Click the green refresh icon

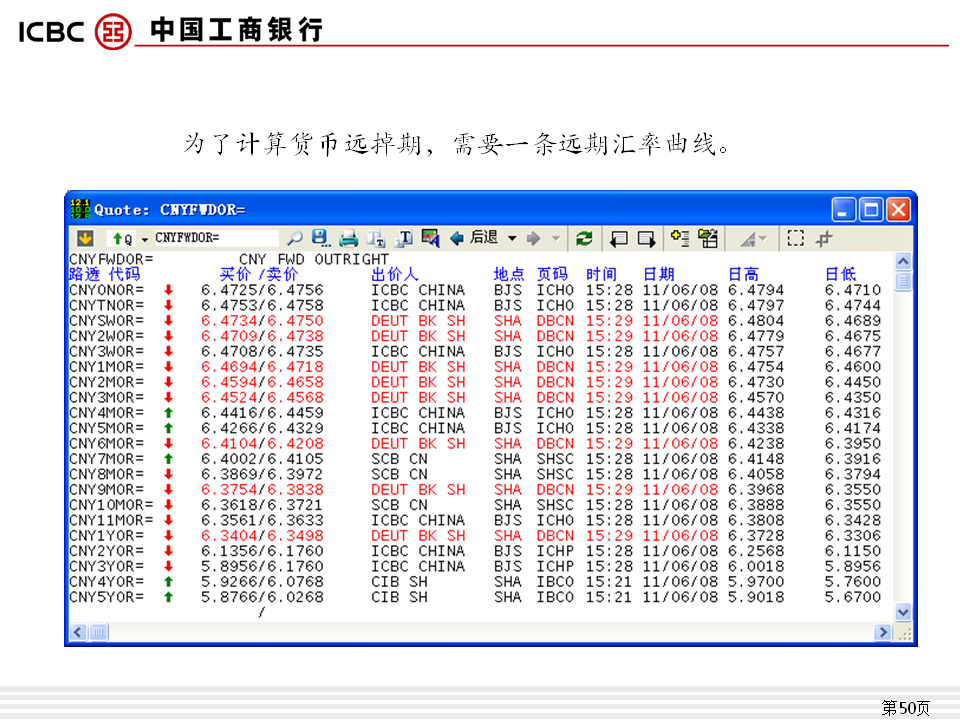click(584, 239)
